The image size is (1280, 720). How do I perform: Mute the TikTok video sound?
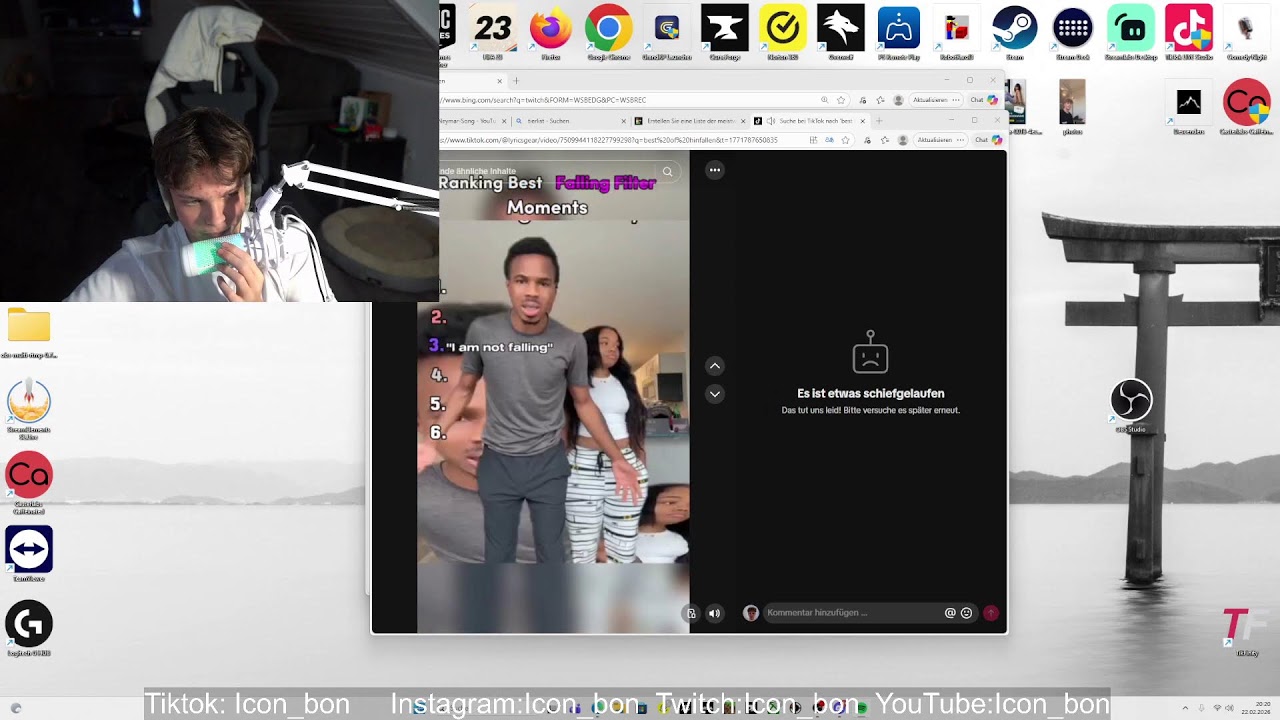pos(714,613)
